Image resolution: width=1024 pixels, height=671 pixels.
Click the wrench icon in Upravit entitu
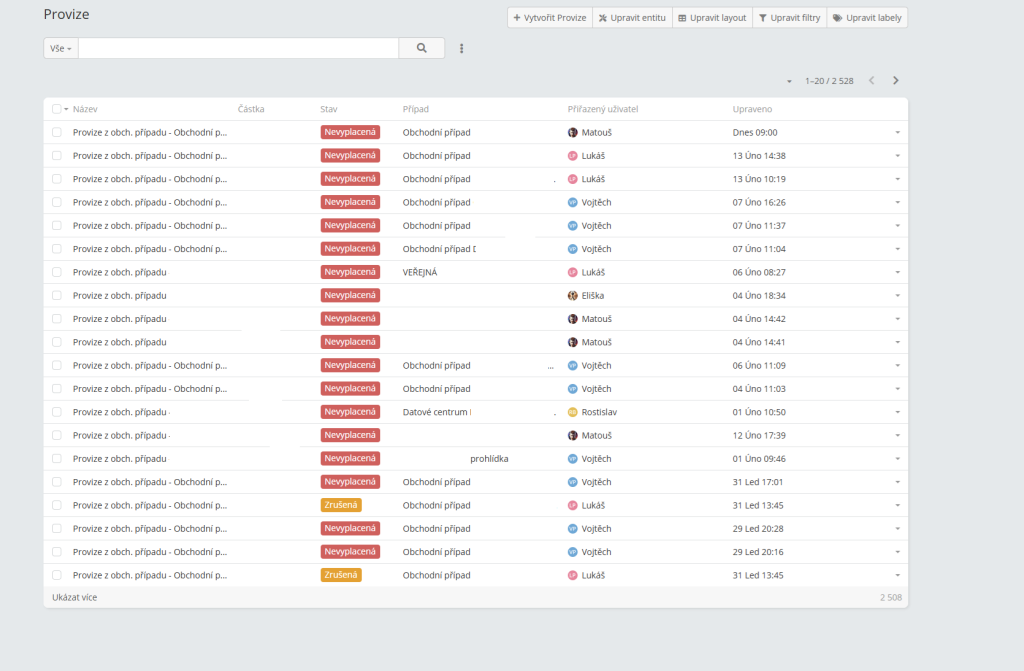605,17
